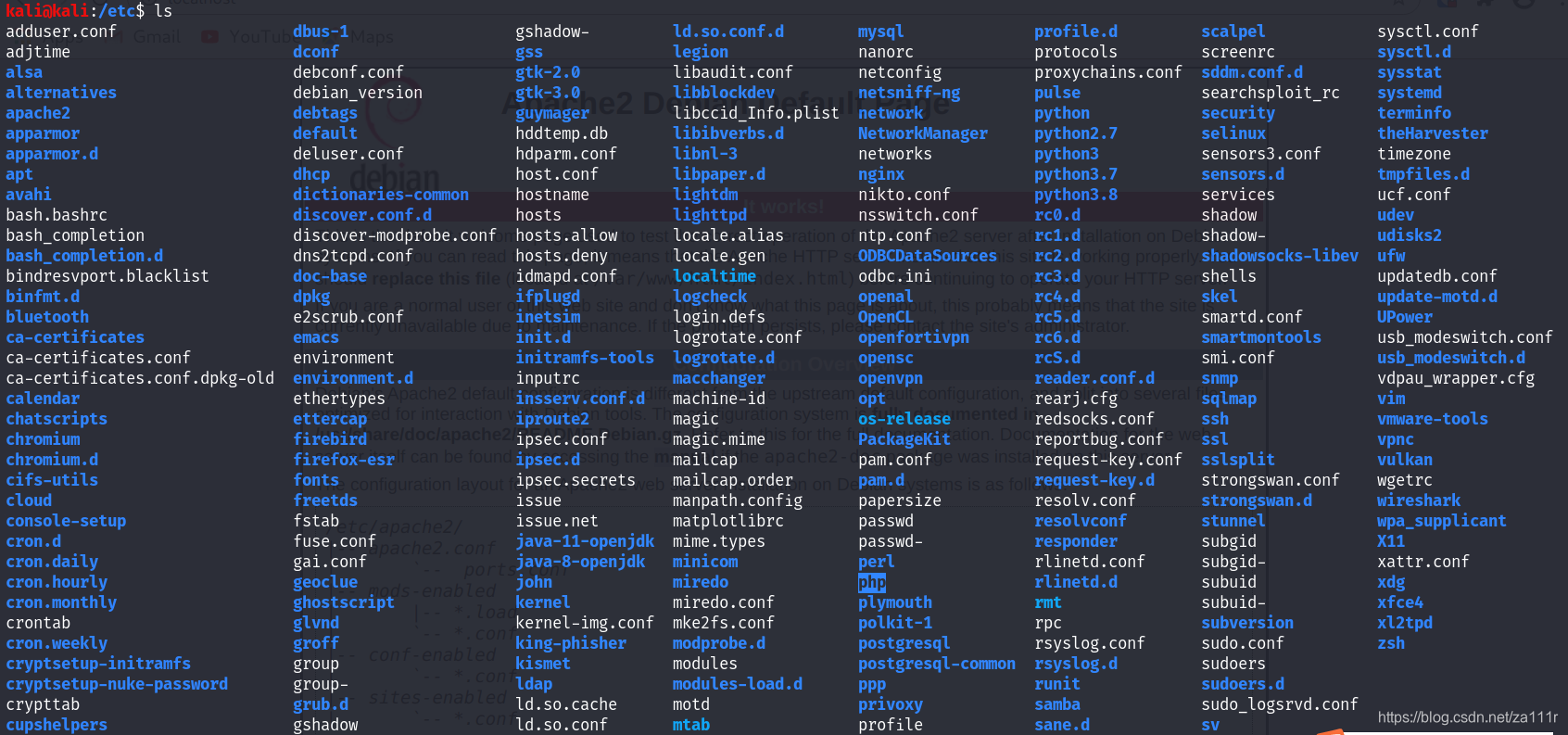
Task: Click the resolv.conf file name
Action: point(1085,501)
